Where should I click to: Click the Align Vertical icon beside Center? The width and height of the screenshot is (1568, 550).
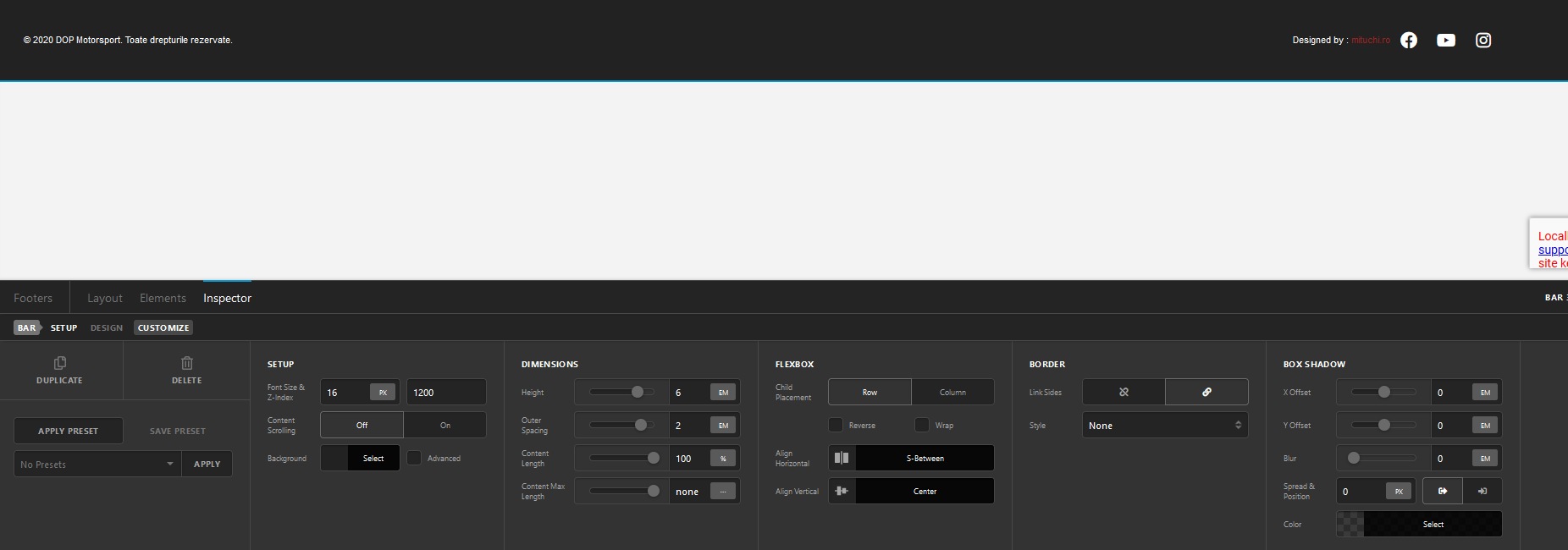(842, 491)
